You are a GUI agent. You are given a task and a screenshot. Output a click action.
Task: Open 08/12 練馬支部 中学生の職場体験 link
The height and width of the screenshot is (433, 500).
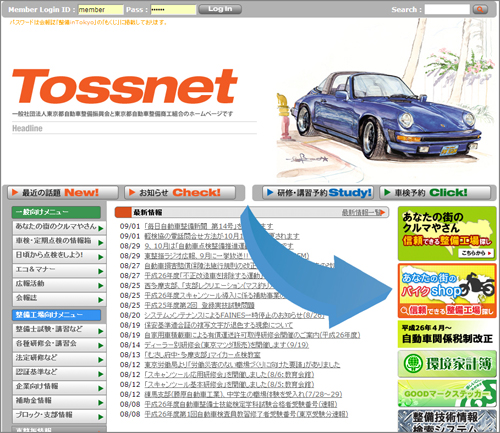(x=243, y=394)
